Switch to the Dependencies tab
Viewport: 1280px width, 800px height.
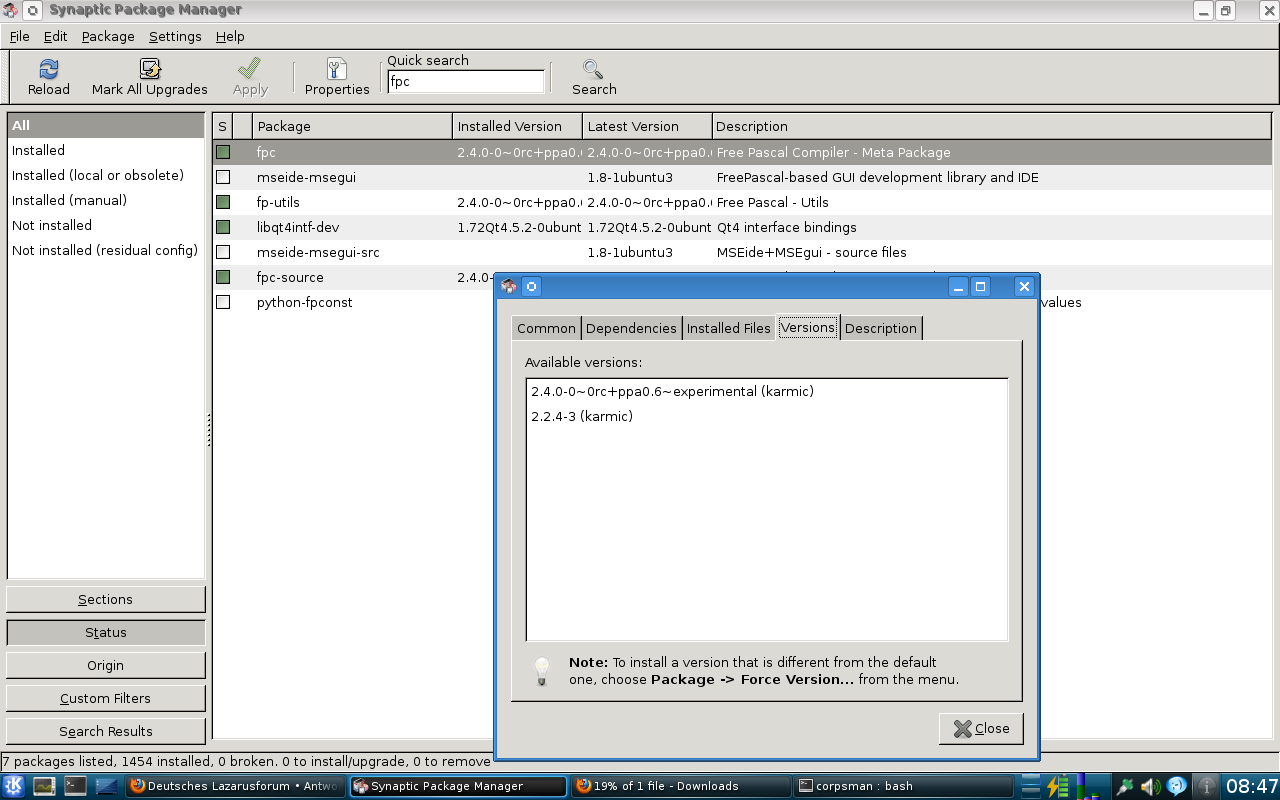point(631,328)
